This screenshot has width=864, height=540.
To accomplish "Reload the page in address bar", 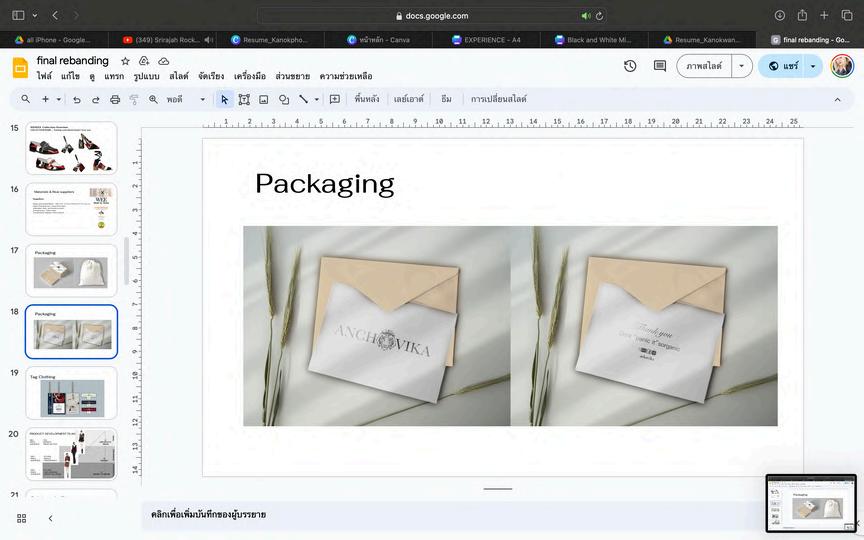I will click(600, 16).
